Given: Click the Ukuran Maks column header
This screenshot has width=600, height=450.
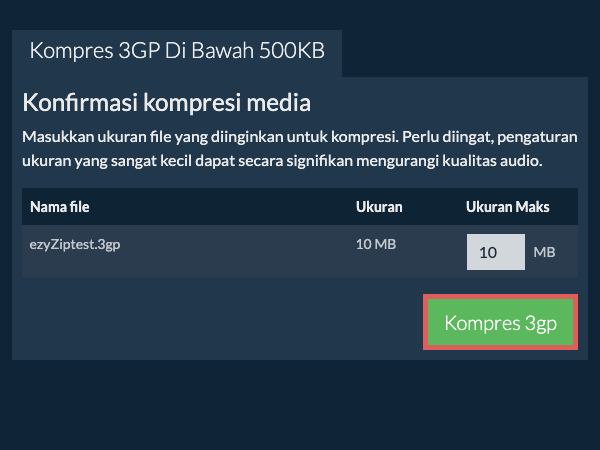Looking at the screenshot, I should click(x=507, y=208).
